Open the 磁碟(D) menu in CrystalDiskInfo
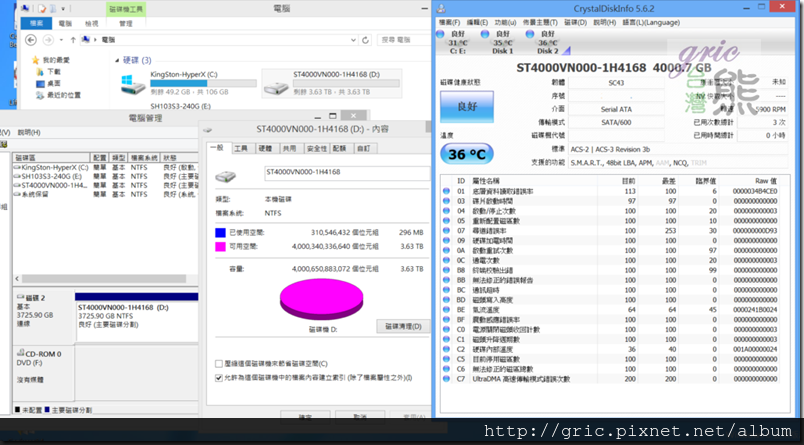Viewport: 804px width, 445px height. pyautogui.click(x=575, y=23)
